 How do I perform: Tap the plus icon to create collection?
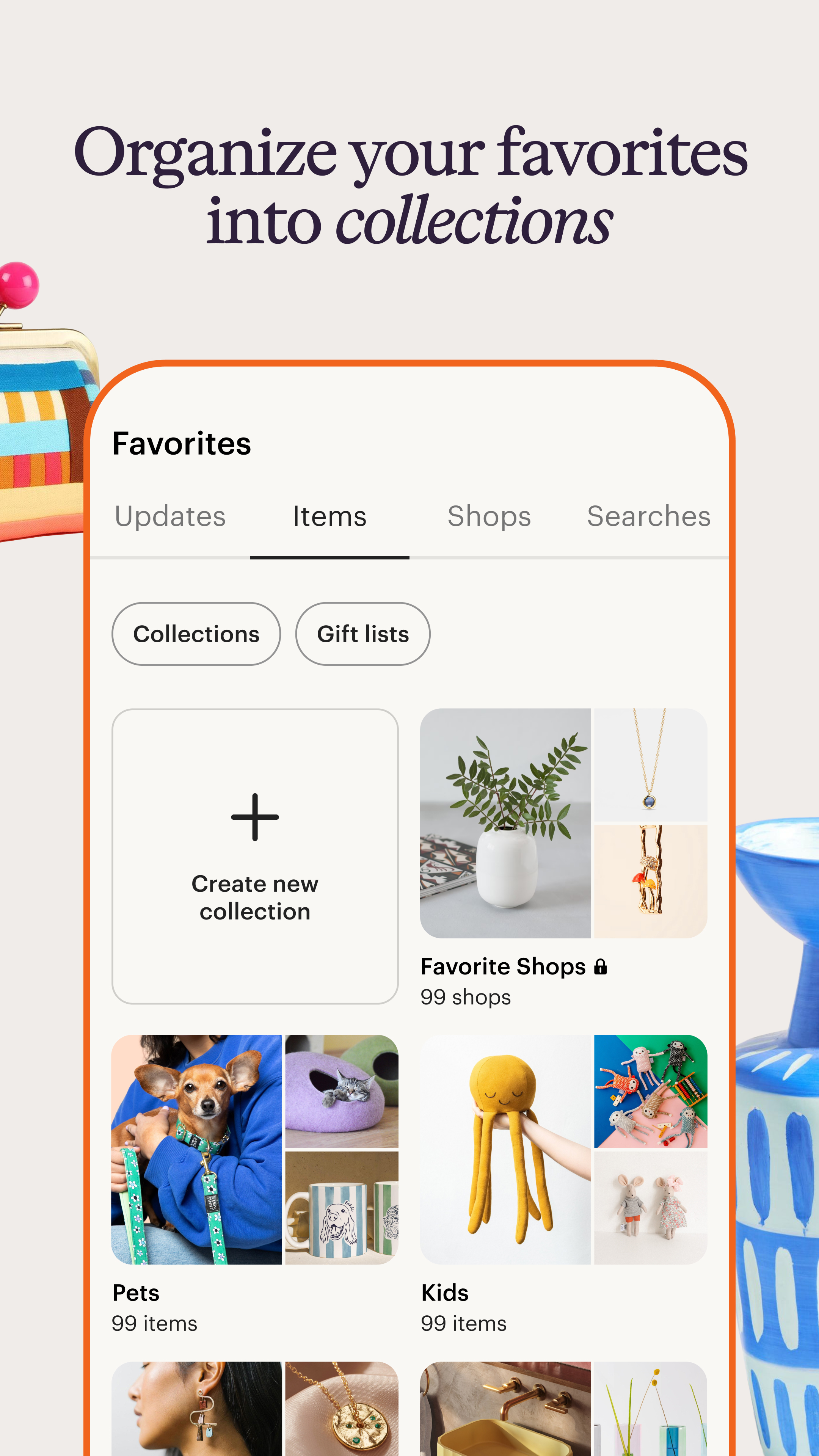pos(255,817)
